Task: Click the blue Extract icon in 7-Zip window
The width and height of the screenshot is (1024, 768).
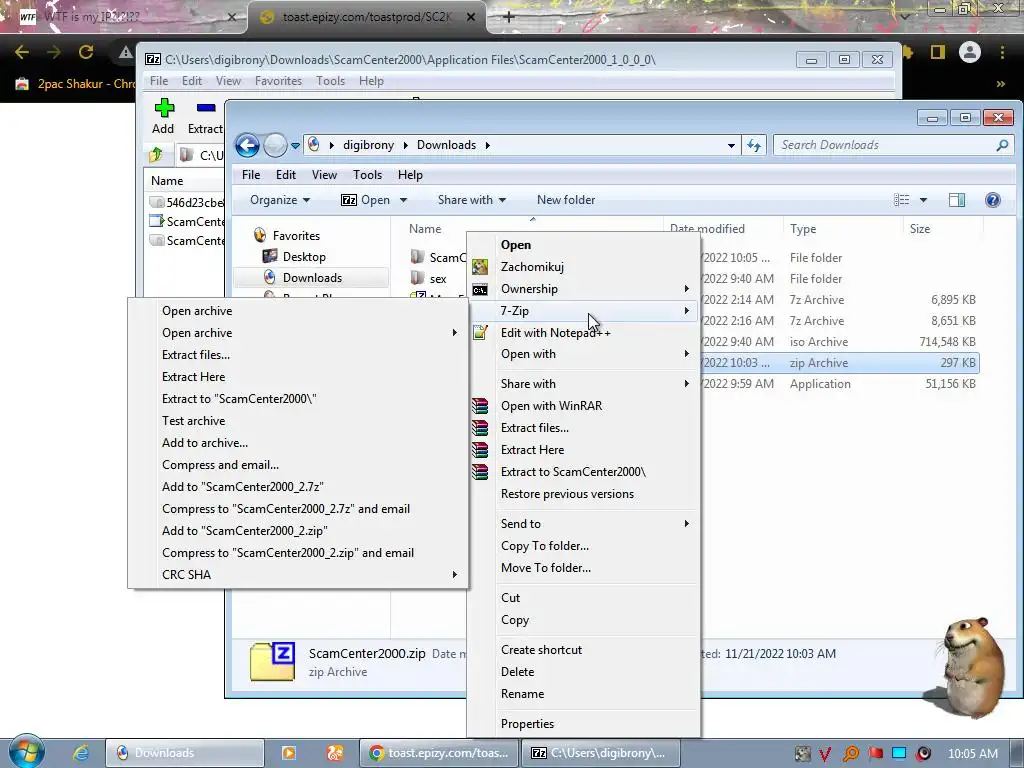Action: (206, 108)
